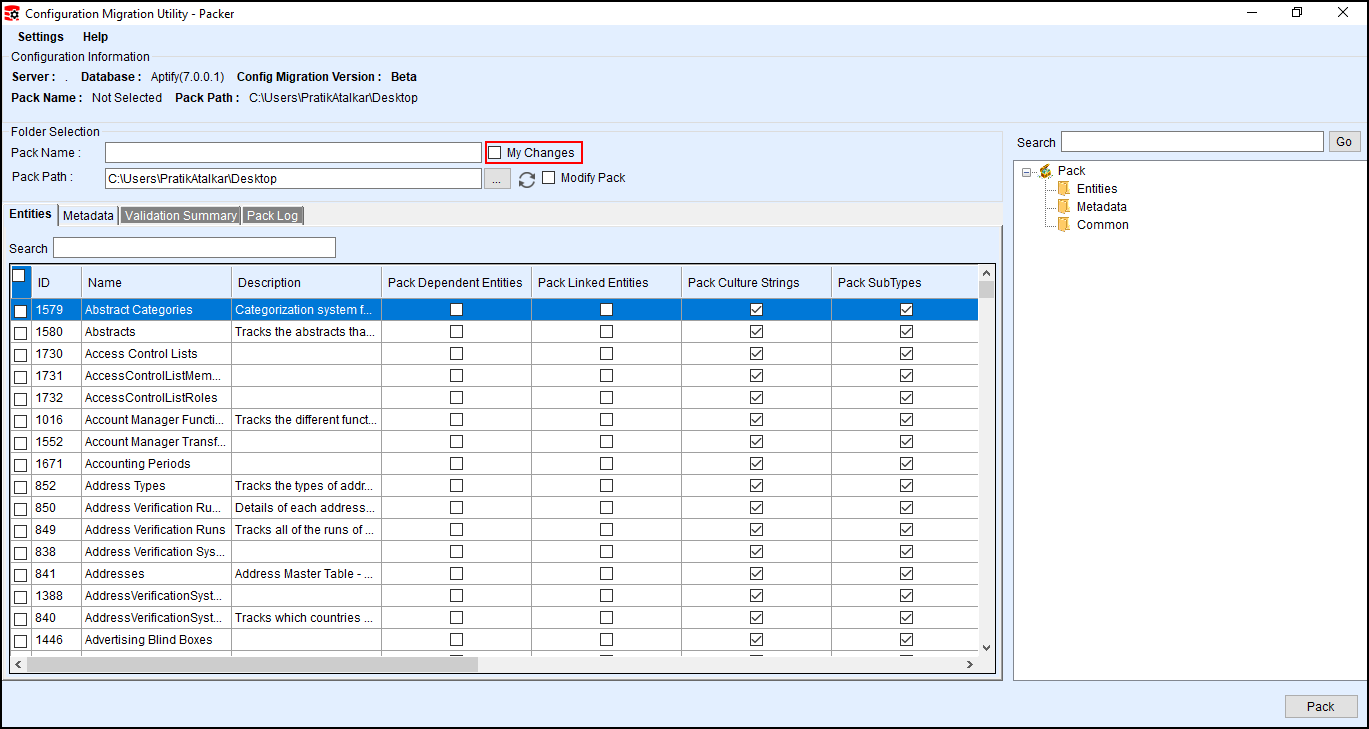The image size is (1369, 729).
Task: Open the Pack Log tab
Action: (x=272, y=216)
